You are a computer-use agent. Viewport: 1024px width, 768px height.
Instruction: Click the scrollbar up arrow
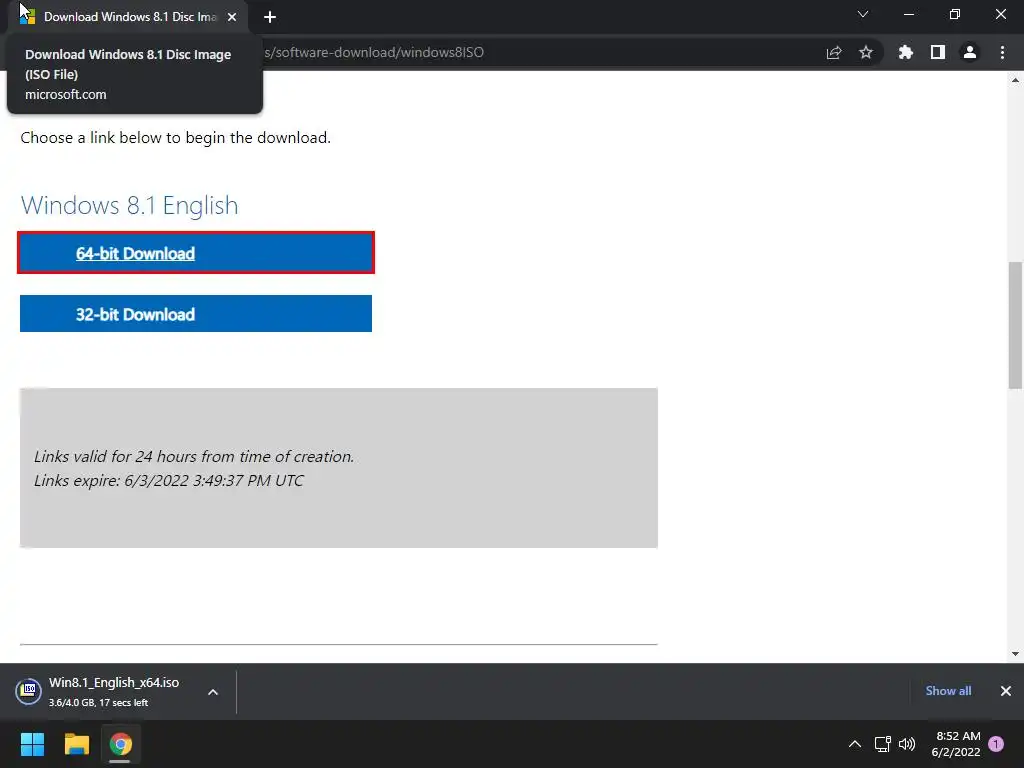[1015, 80]
